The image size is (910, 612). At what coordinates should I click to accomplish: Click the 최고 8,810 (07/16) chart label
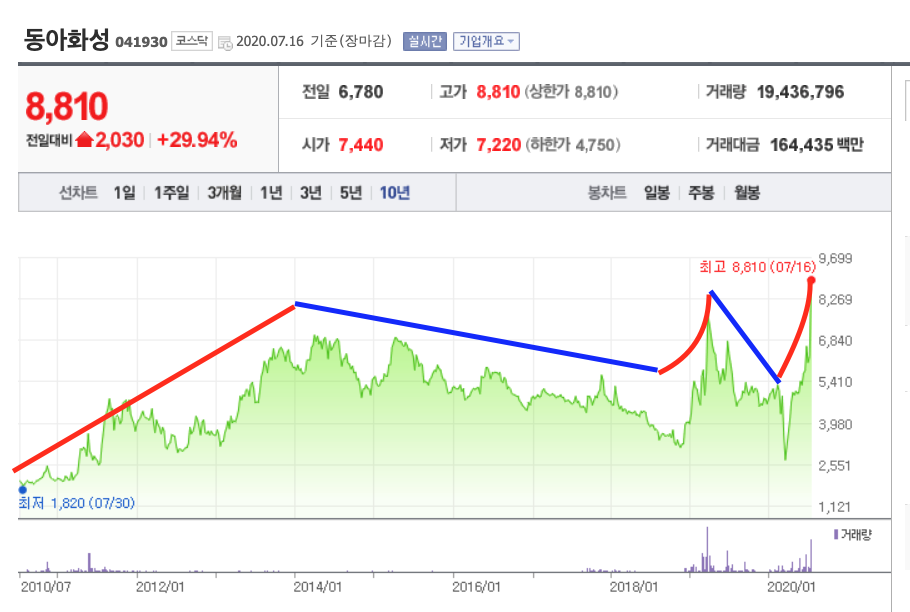[x=757, y=267]
